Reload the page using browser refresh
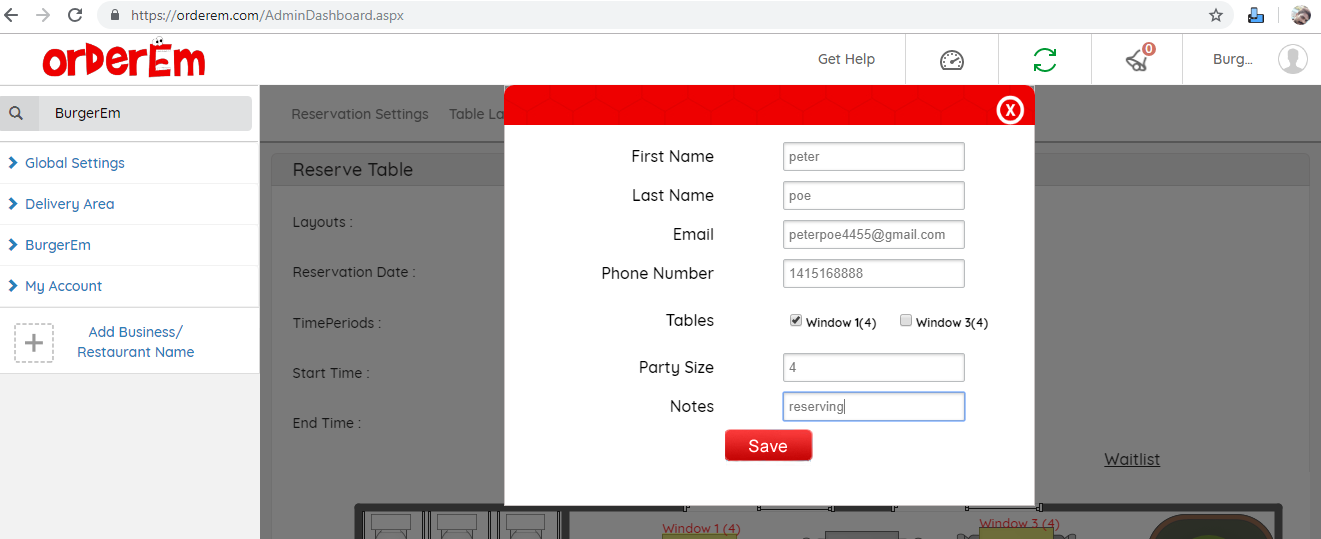Screen dimensions: 1321x539 click(x=75, y=15)
